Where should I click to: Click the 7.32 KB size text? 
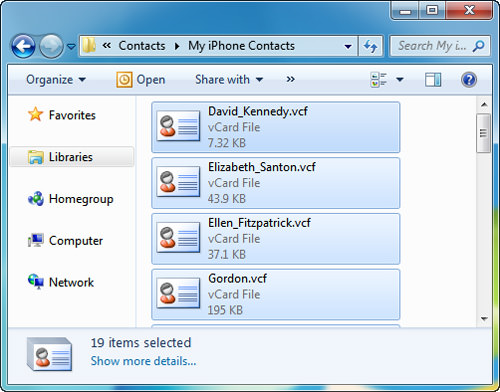pos(227,143)
